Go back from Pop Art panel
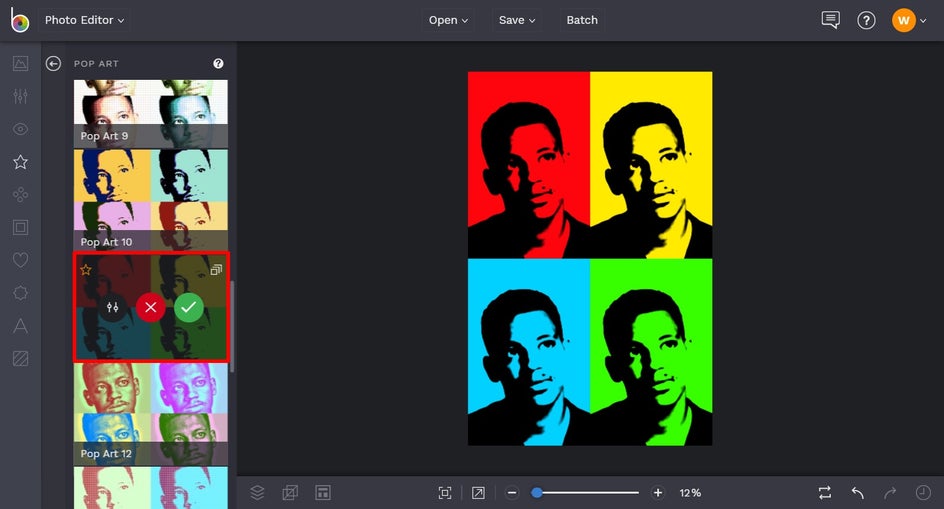Image resolution: width=944 pixels, height=509 pixels. point(53,63)
